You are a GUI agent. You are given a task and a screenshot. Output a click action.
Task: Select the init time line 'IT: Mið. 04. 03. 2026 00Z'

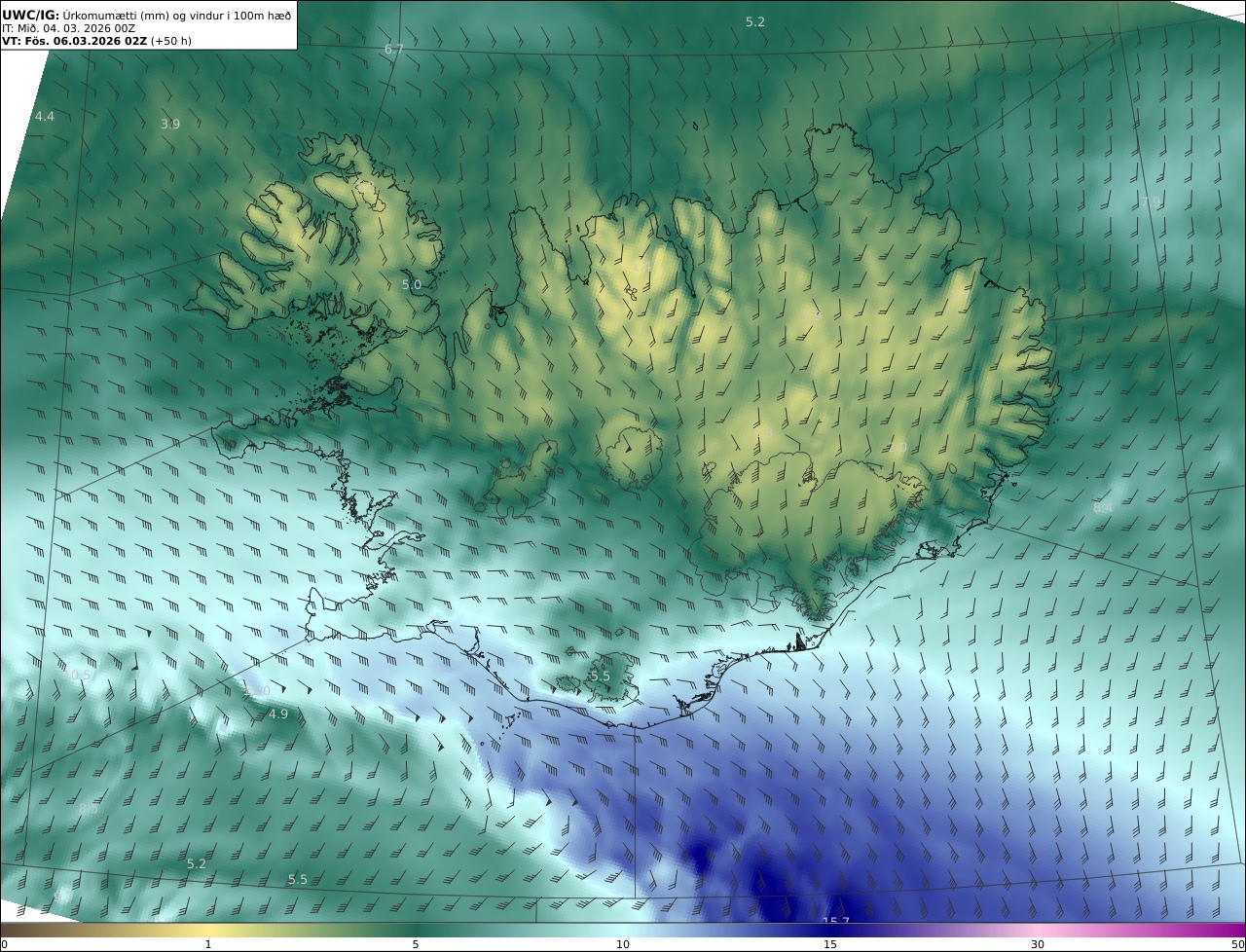point(68,28)
